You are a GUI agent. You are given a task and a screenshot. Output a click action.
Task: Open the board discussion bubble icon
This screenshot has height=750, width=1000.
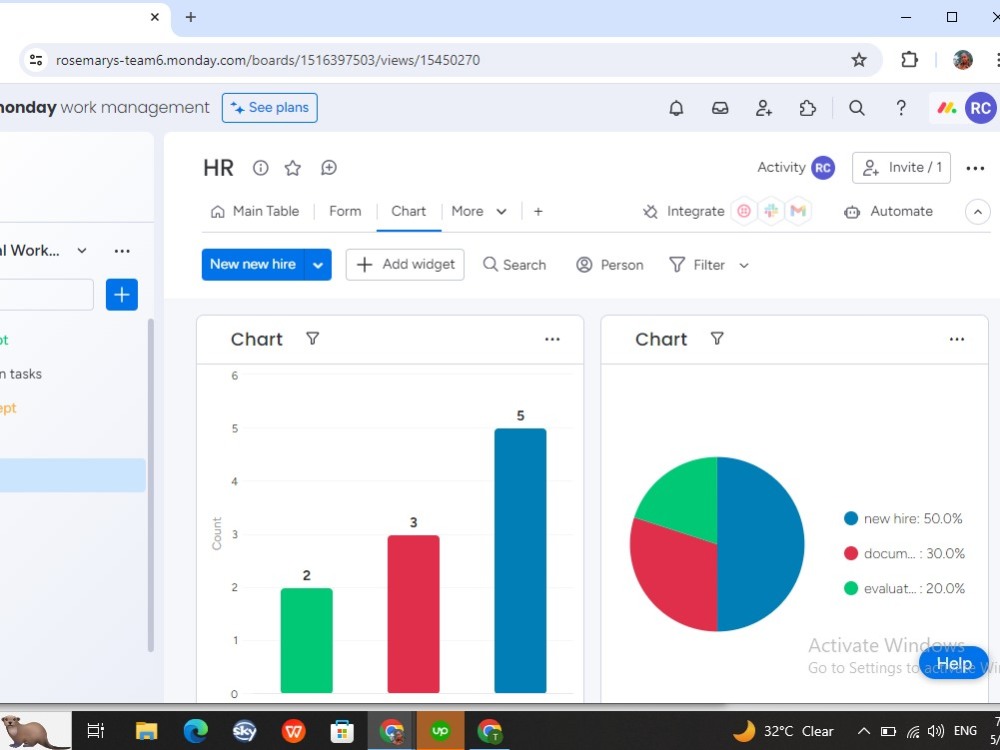coord(328,168)
